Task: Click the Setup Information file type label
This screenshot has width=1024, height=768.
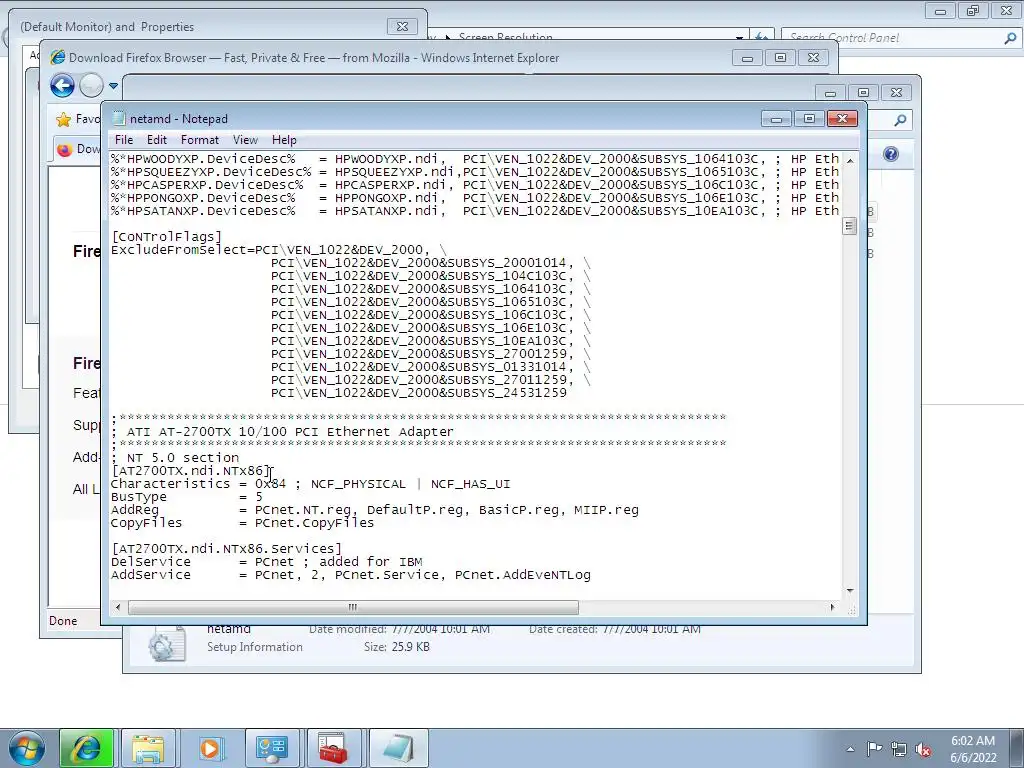Action: coord(255,647)
